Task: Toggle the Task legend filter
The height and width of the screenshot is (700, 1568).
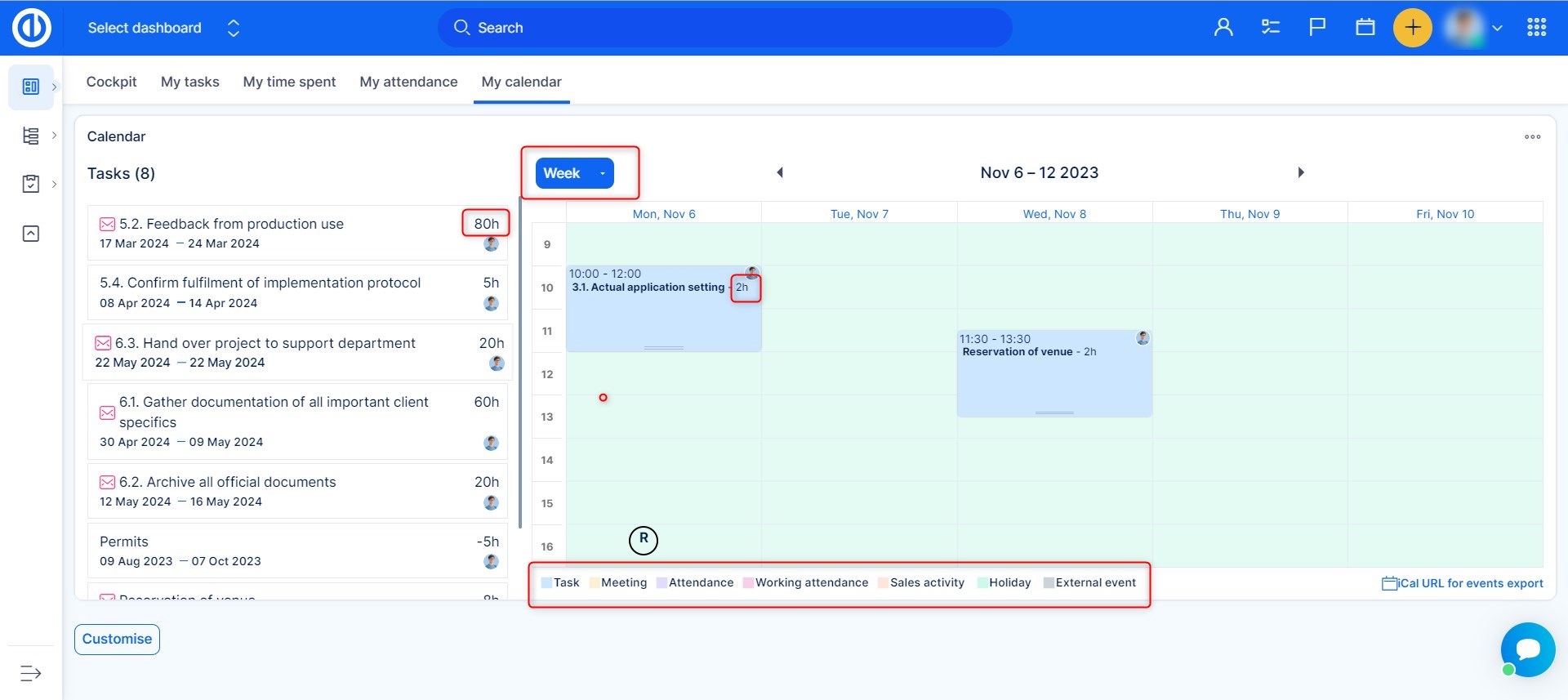Action: point(560,582)
